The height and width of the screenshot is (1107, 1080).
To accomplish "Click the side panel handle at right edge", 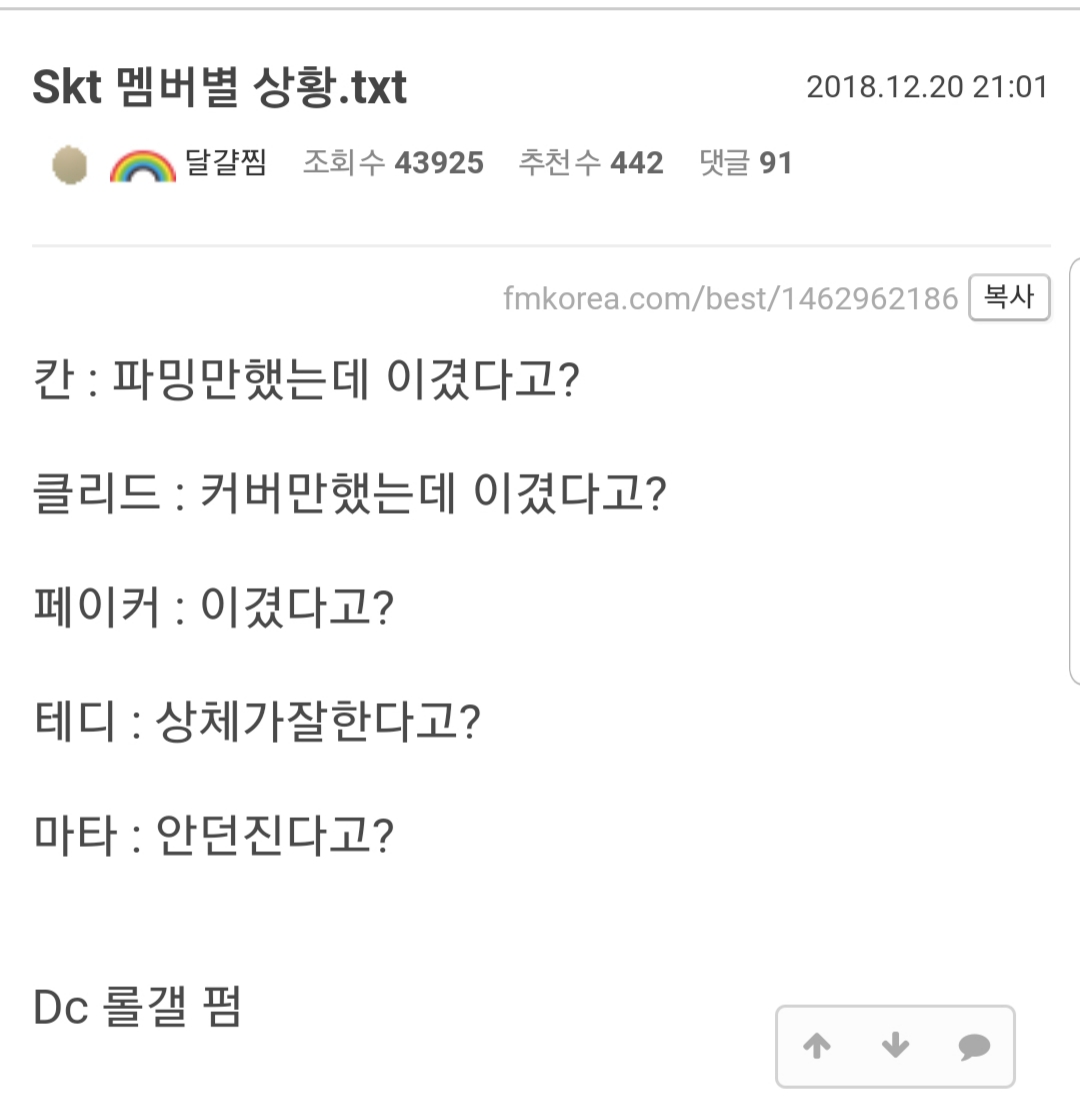I will (1074, 470).
